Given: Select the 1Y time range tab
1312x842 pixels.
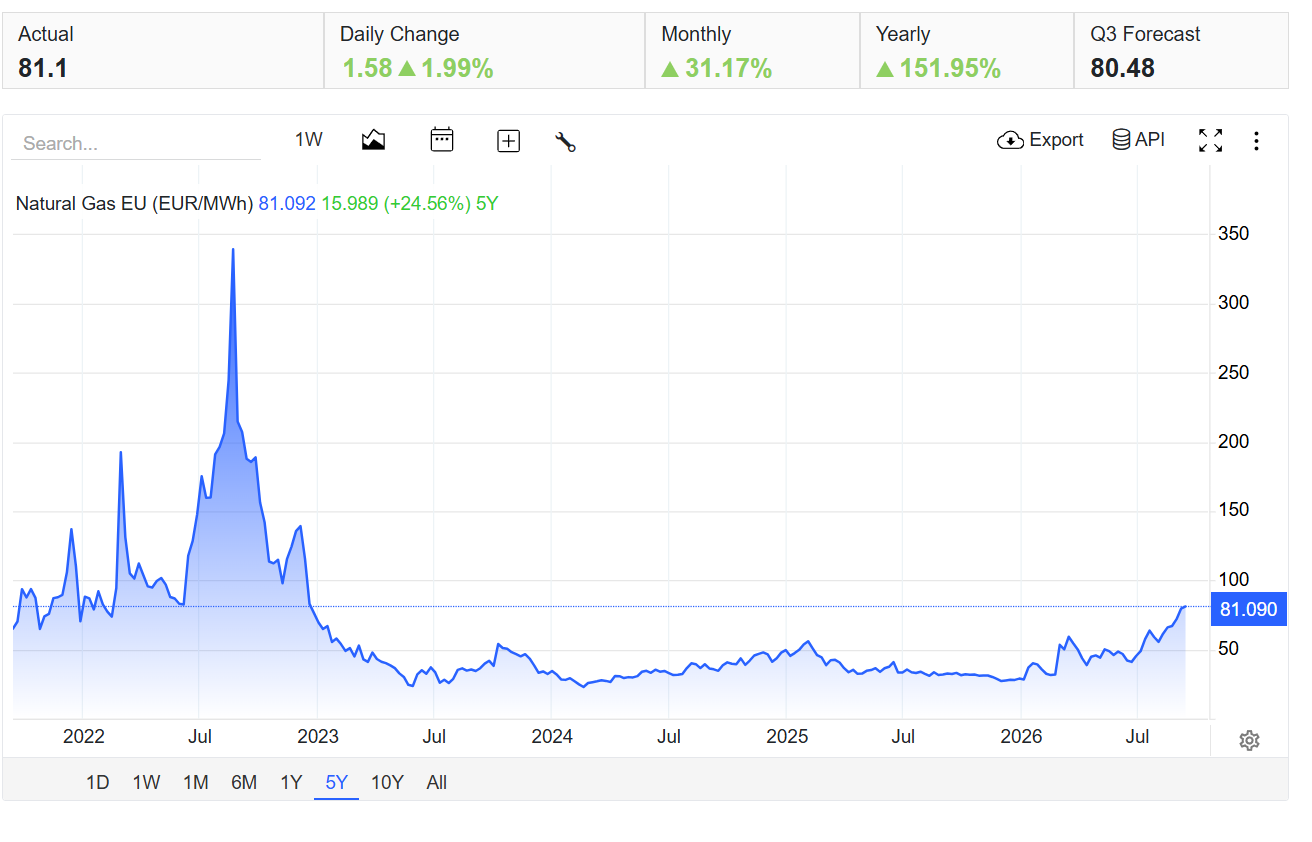Looking at the screenshot, I should click(x=290, y=783).
